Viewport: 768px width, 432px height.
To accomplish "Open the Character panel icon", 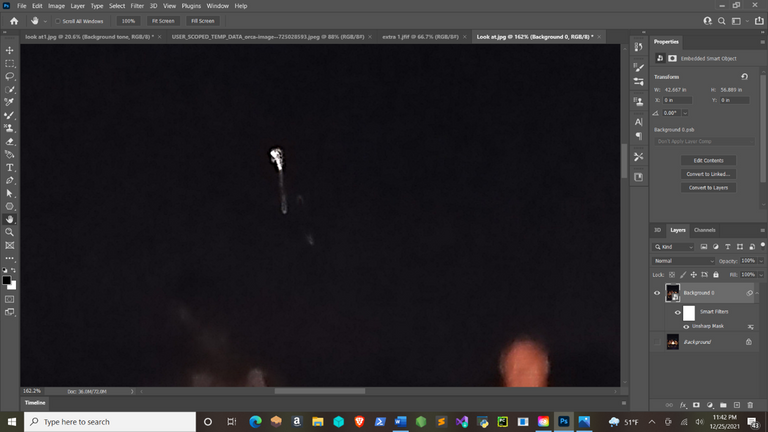I will click(638, 122).
